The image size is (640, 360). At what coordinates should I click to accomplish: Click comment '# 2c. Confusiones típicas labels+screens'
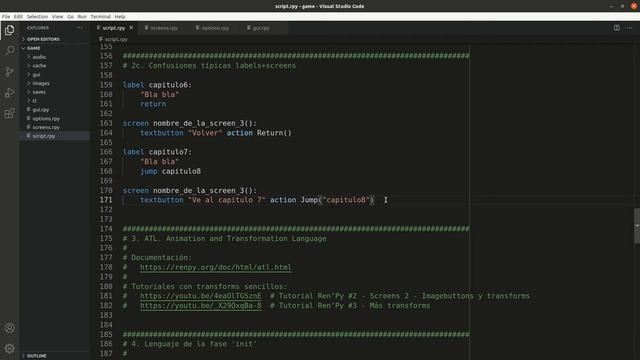point(209,66)
